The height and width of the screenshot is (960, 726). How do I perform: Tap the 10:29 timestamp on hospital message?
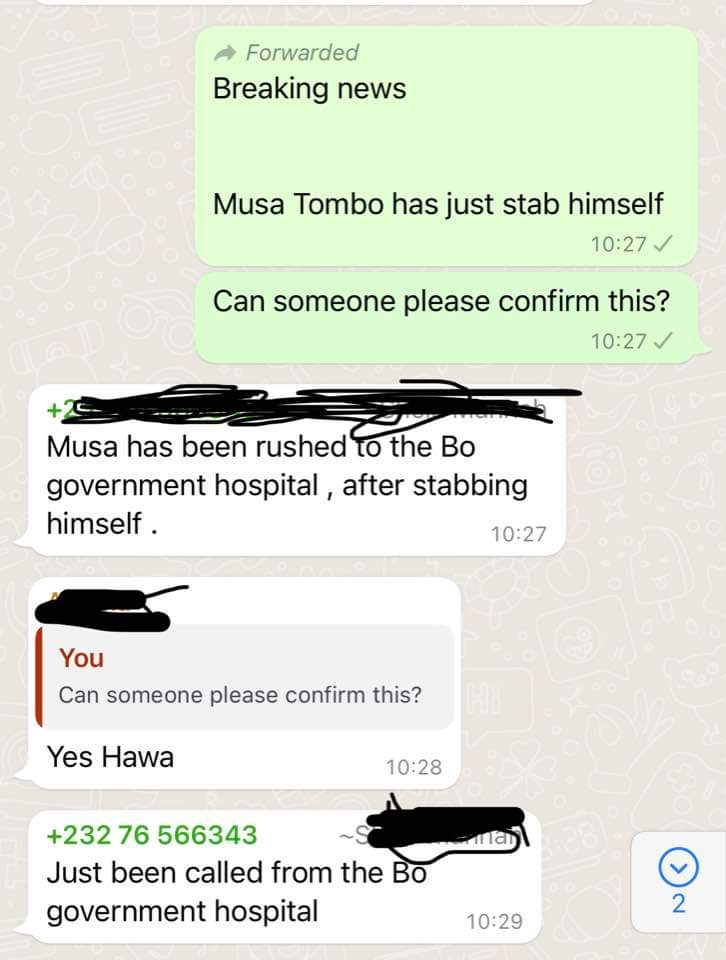(x=495, y=921)
